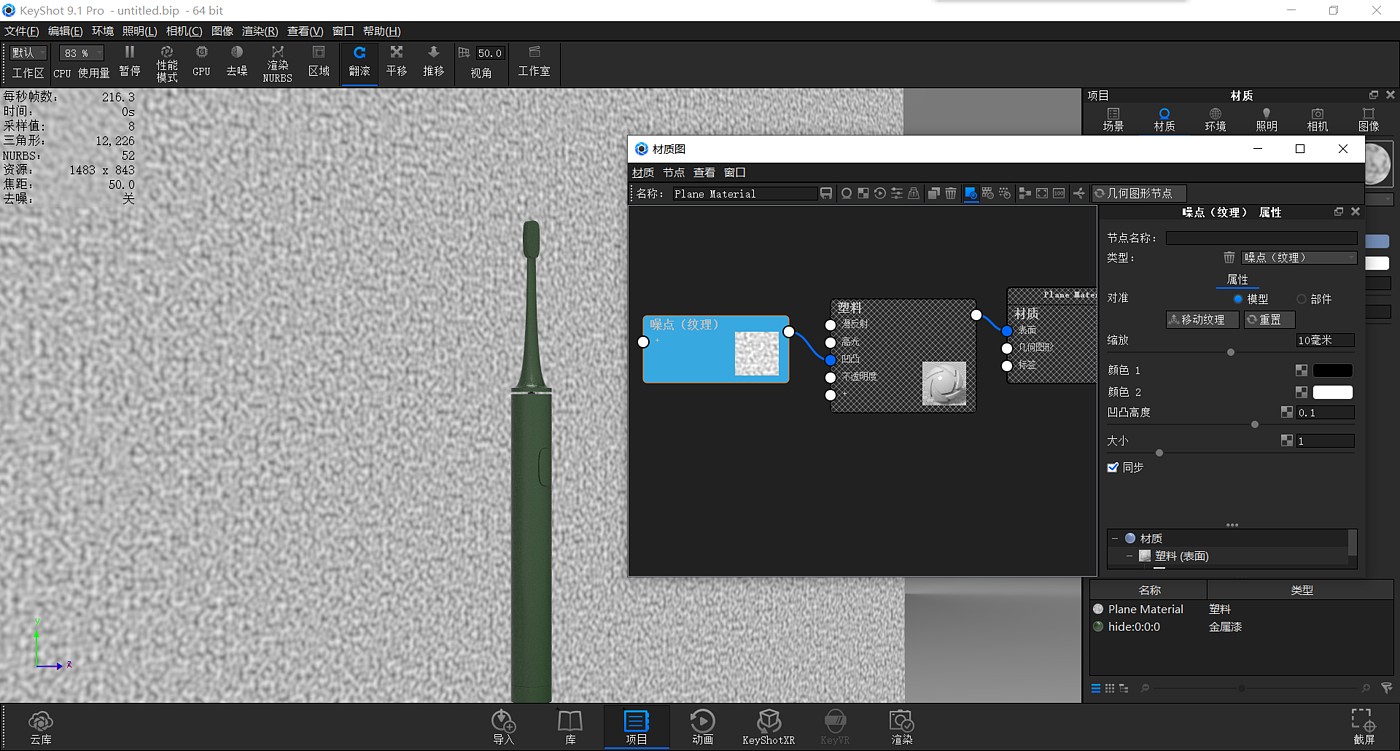This screenshot has height=751, width=1400.
Task: Select Model (模型) alignment radio button
Action: pos(1238,299)
